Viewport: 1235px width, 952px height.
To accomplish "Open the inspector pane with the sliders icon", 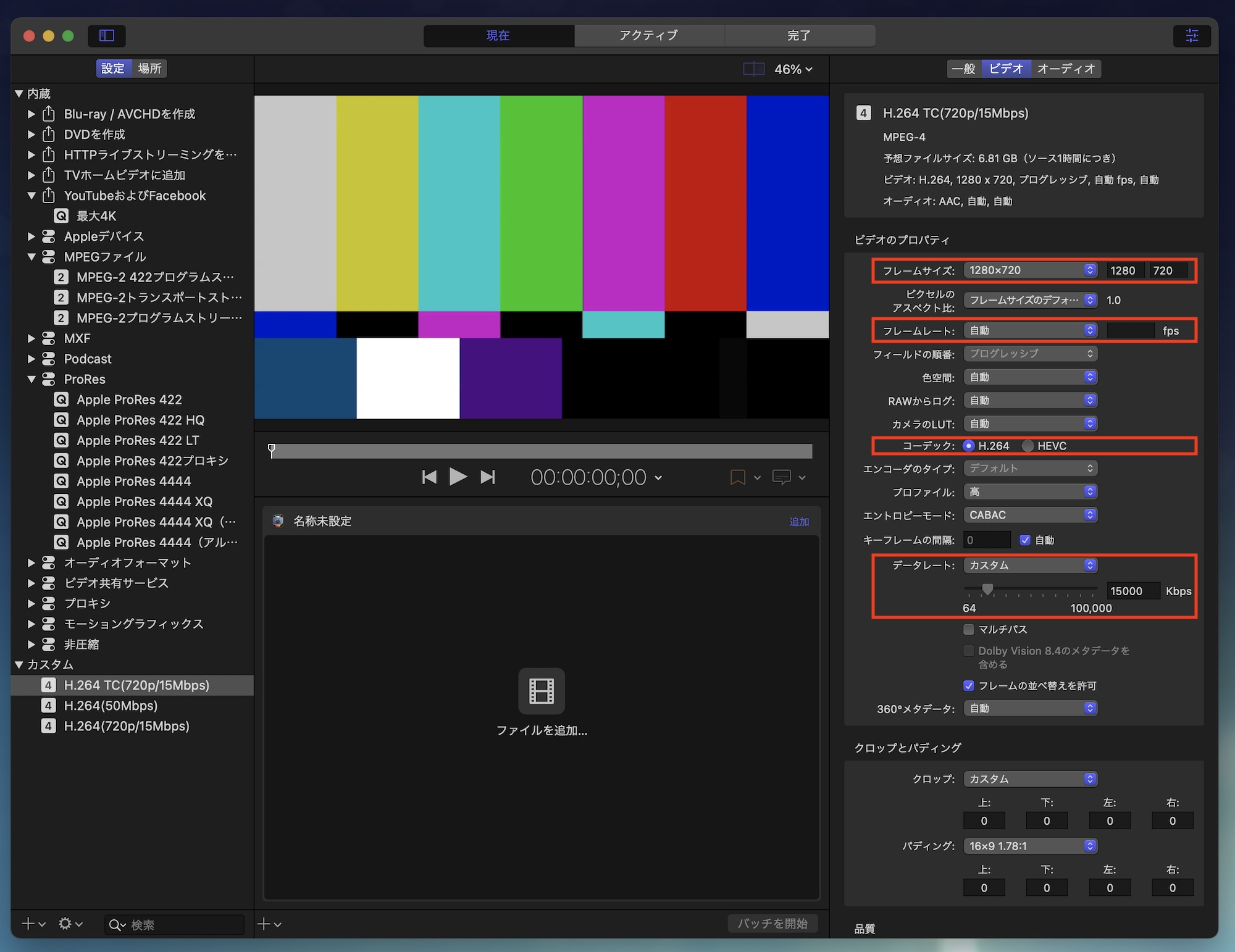I will tap(1192, 36).
